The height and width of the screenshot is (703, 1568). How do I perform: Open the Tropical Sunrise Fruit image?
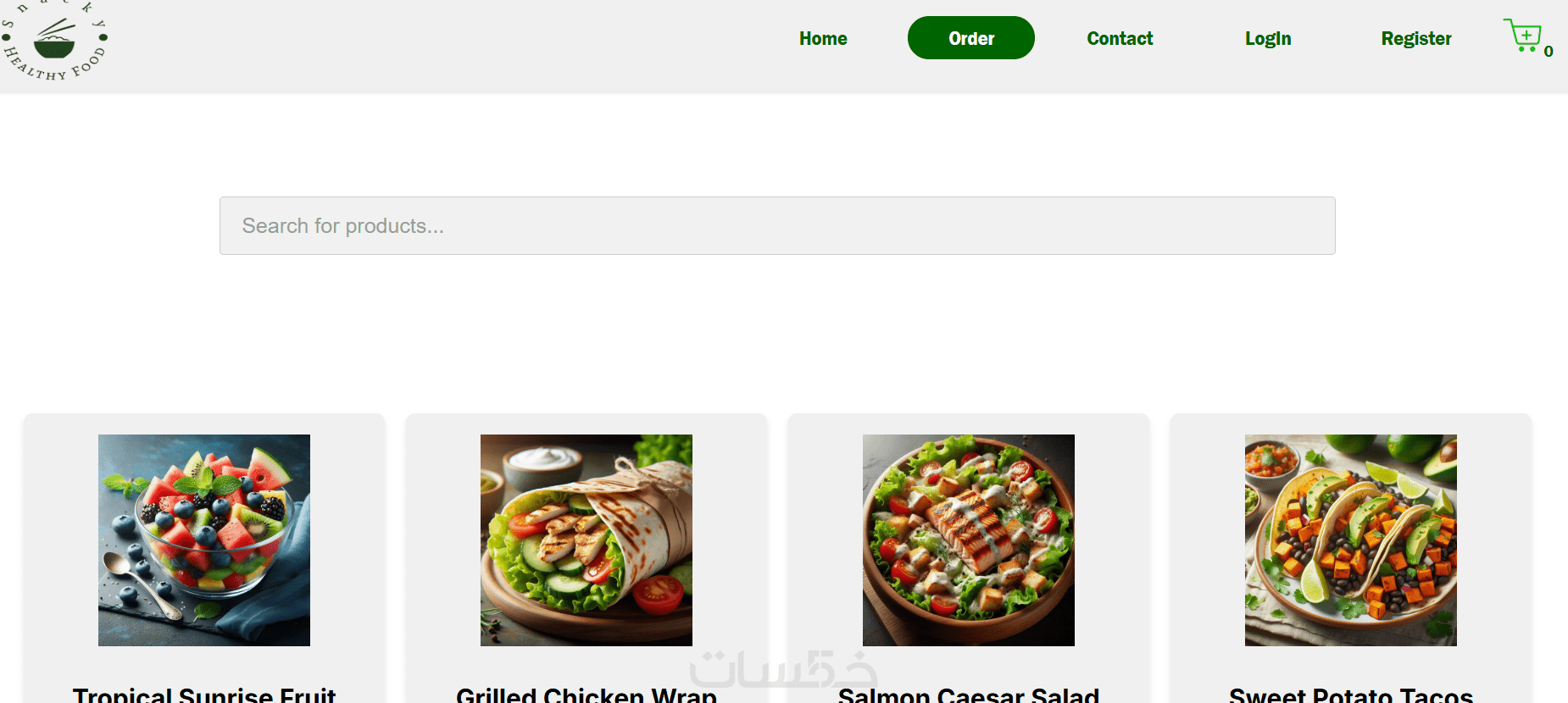point(204,540)
